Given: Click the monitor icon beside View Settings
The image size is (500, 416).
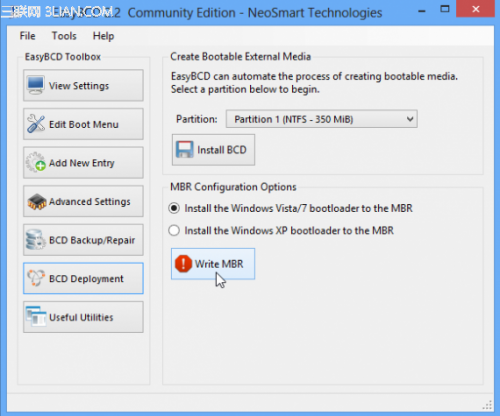Looking at the screenshot, I should (x=36, y=86).
